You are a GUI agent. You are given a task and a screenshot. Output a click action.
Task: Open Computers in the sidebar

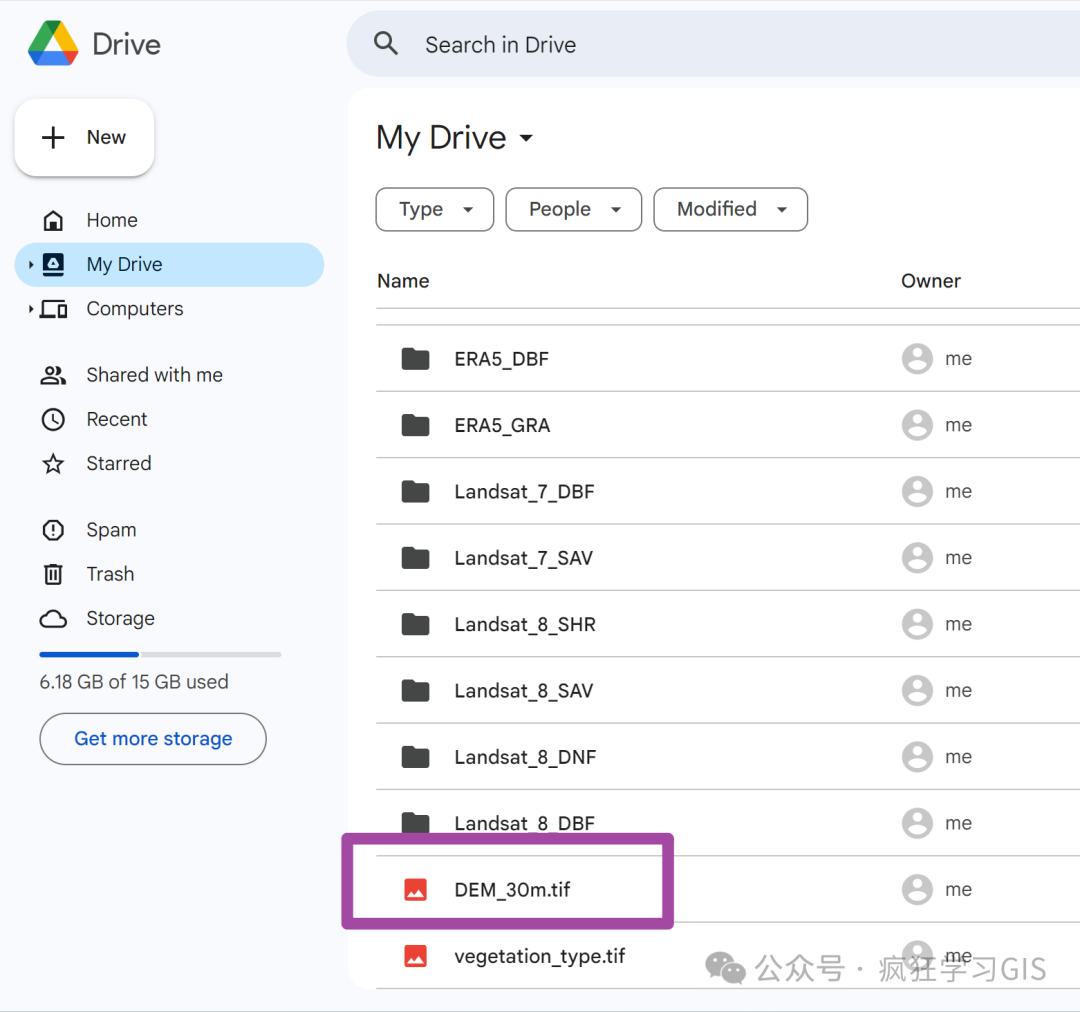(135, 309)
